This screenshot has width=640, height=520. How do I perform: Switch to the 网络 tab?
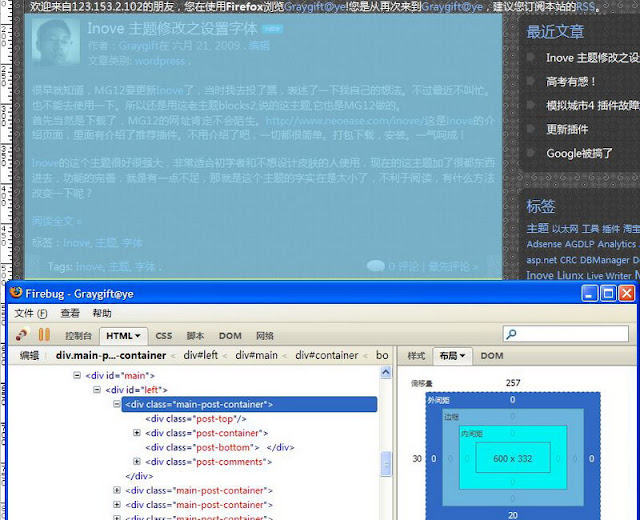[x=264, y=336]
